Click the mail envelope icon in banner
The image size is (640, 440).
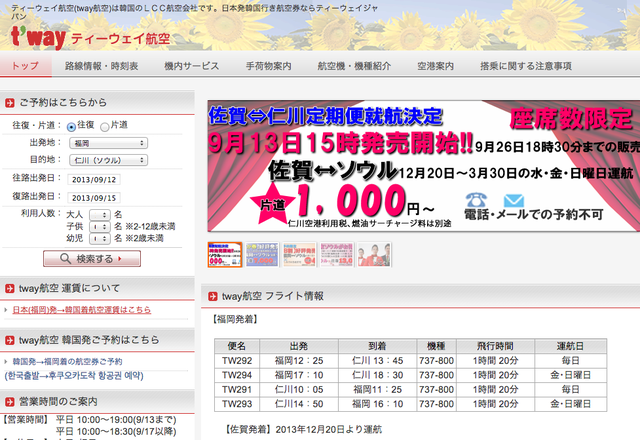[x=514, y=201]
